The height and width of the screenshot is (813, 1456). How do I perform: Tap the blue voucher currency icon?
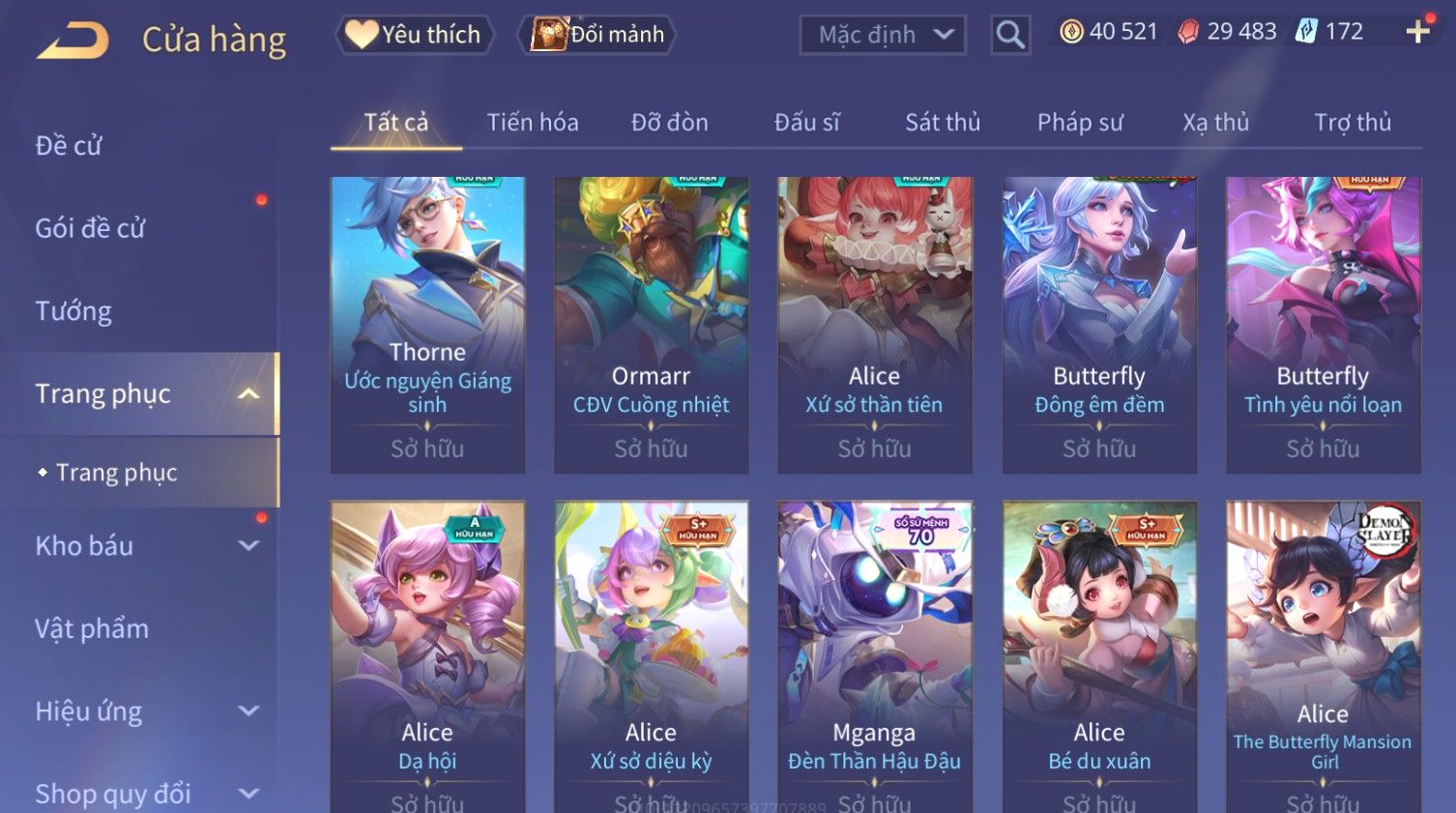[x=1306, y=31]
